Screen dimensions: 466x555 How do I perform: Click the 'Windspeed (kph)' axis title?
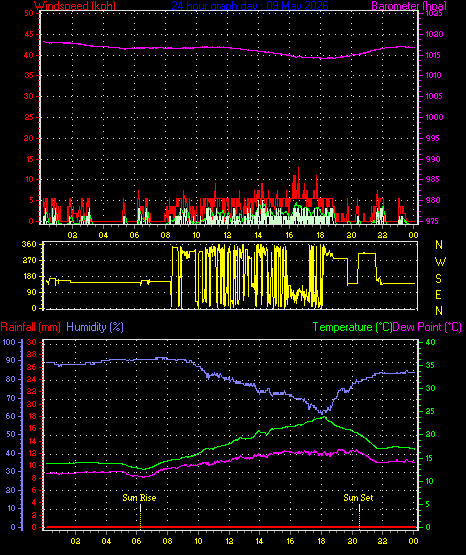(x=75, y=6)
